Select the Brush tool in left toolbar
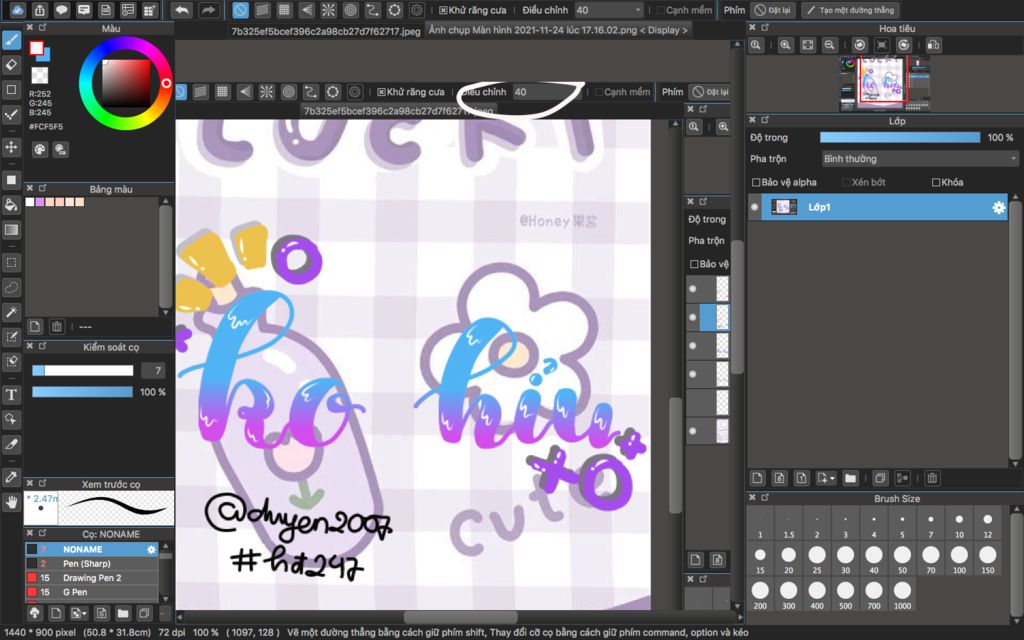Screen dimensions: 1024x640 click(11, 40)
